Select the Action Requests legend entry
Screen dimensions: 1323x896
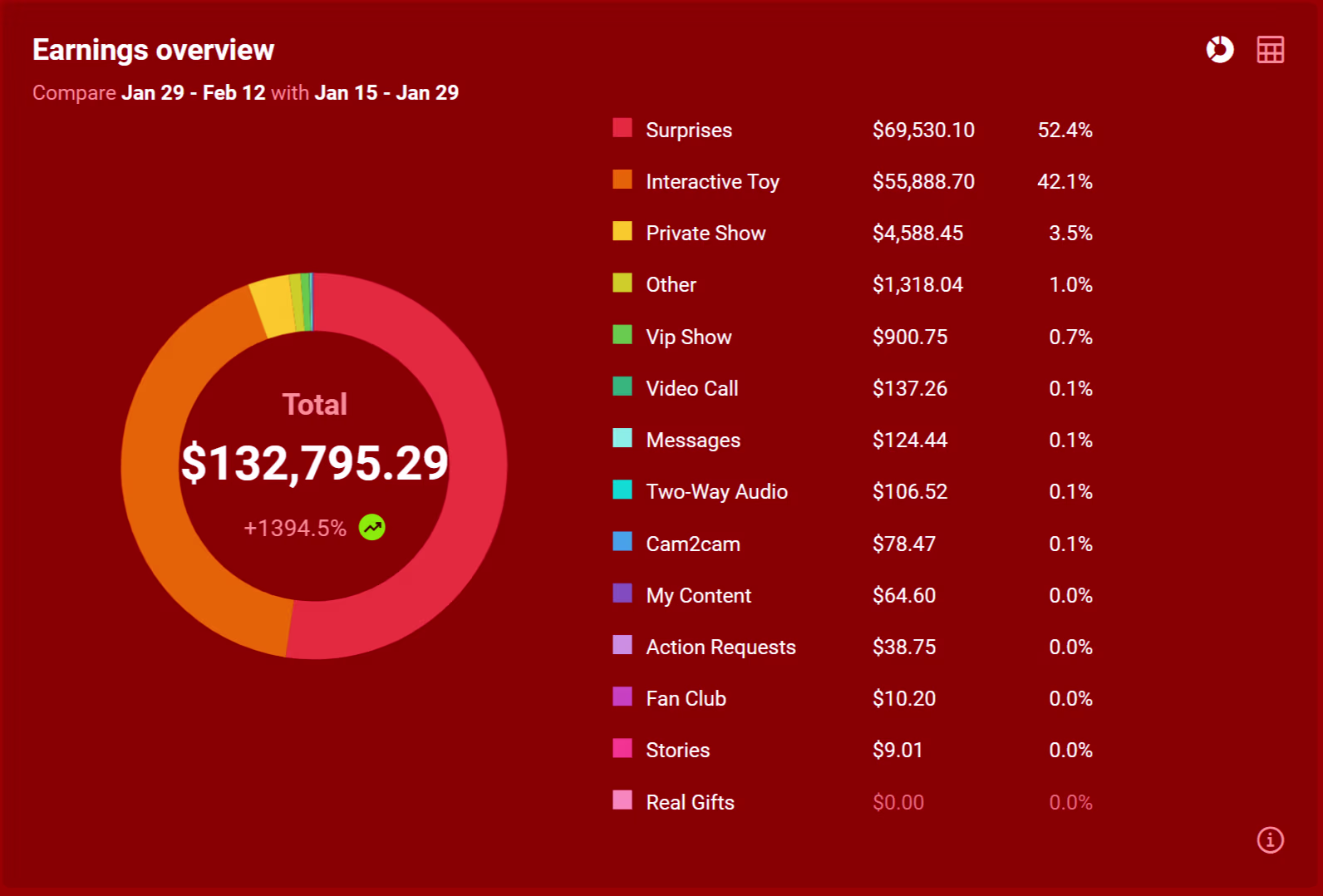coord(721,647)
